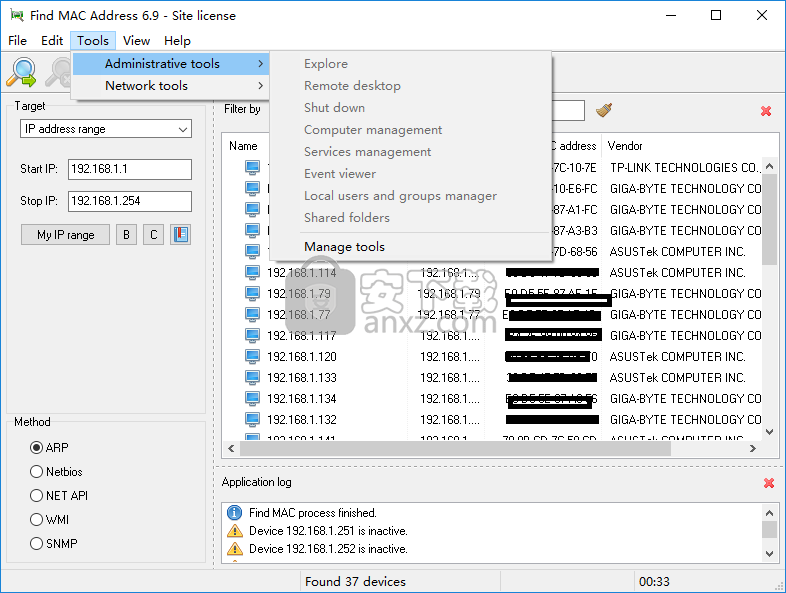Select computer icon for 192.168.1.134 row
The width and height of the screenshot is (786, 593).
click(x=252, y=399)
